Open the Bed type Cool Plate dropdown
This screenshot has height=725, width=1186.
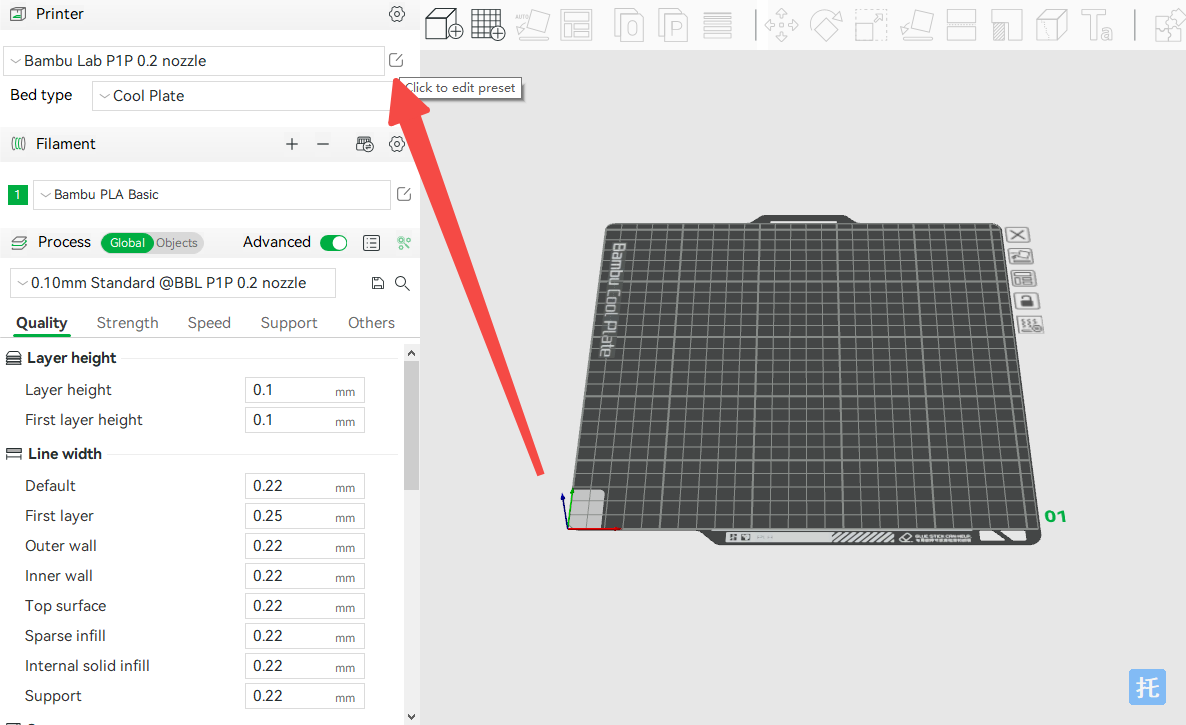point(241,96)
